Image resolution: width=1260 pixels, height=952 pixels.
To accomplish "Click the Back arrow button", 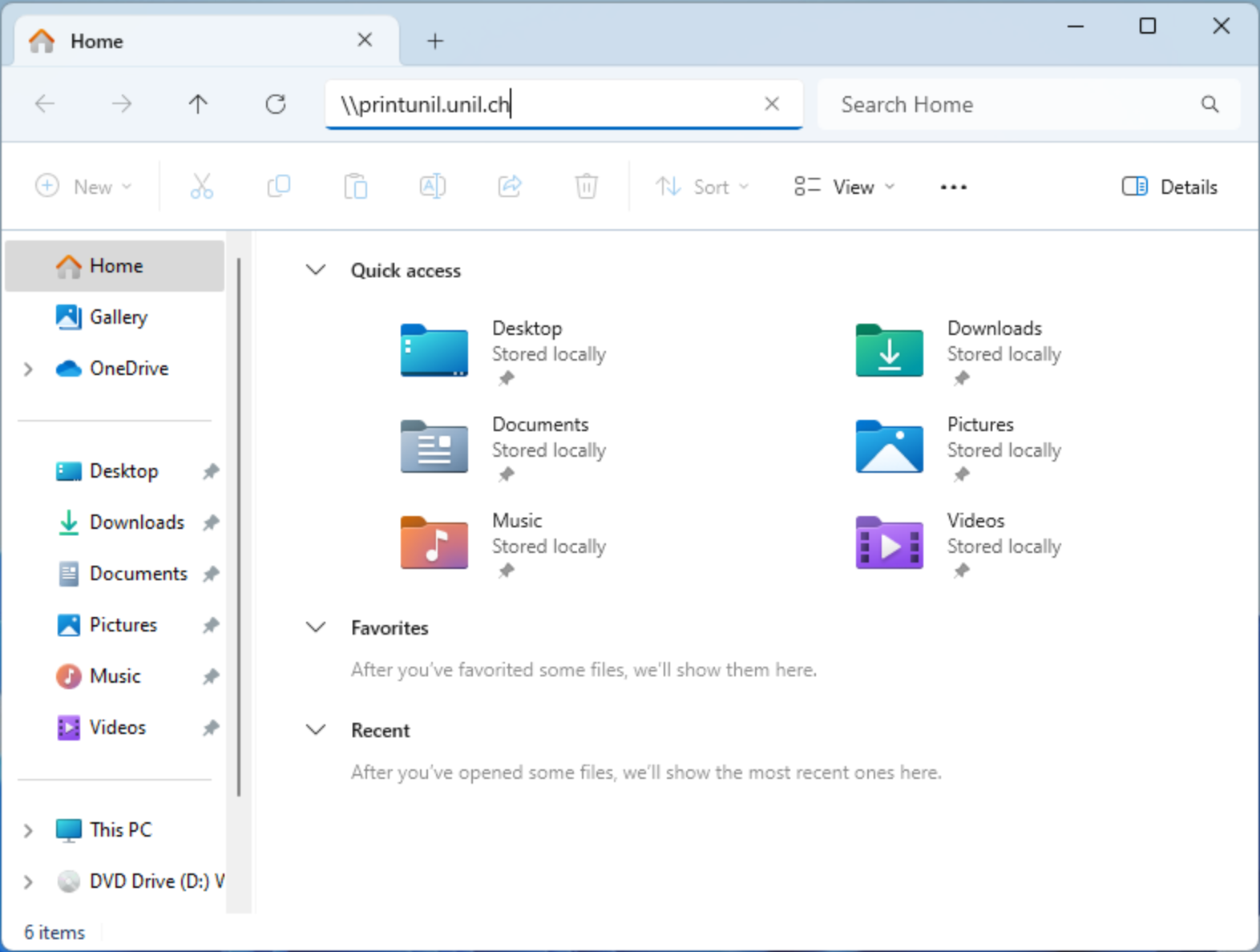I will [x=45, y=104].
